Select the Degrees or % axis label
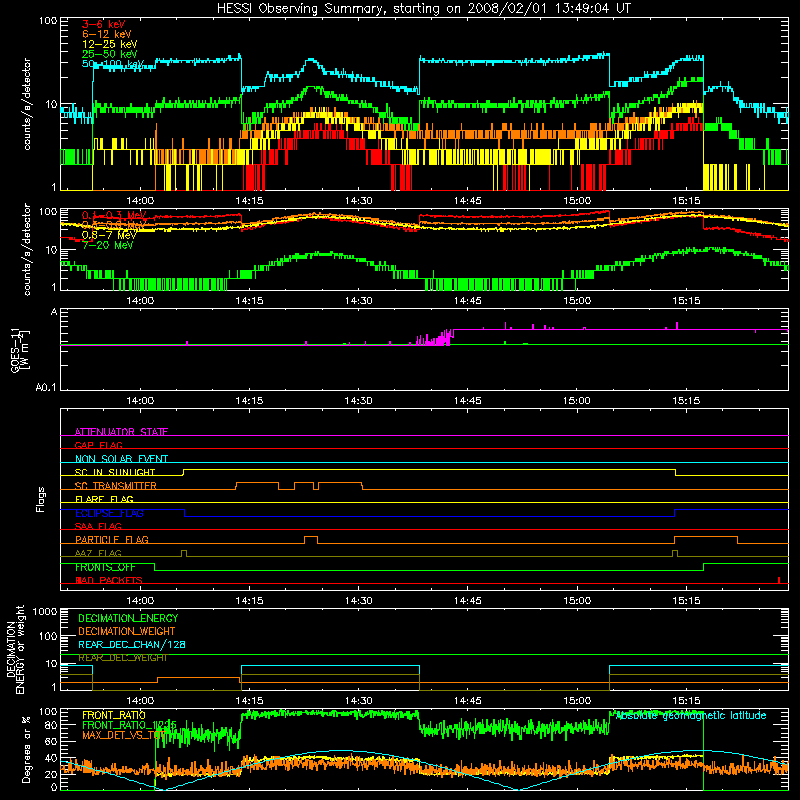Viewport: 800px width, 800px height. tap(26, 749)
